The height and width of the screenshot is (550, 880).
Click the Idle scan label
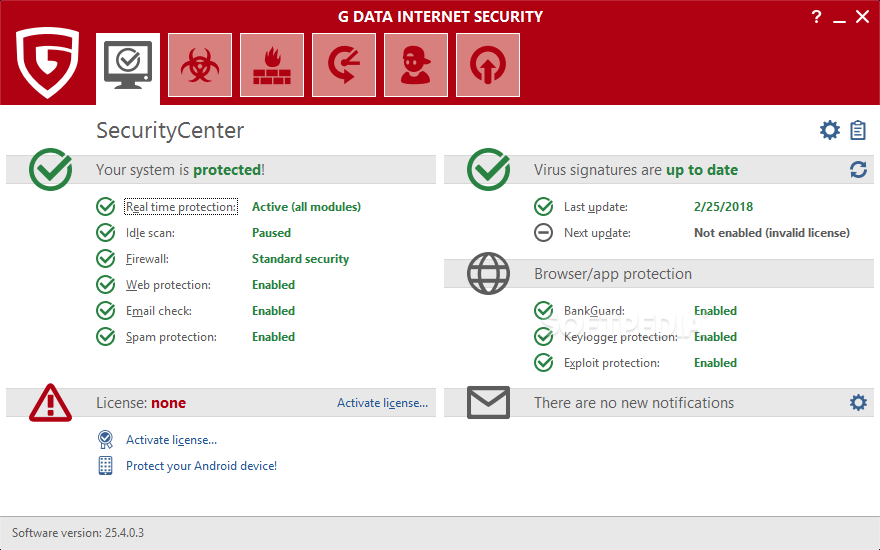[x=150, y=233]
